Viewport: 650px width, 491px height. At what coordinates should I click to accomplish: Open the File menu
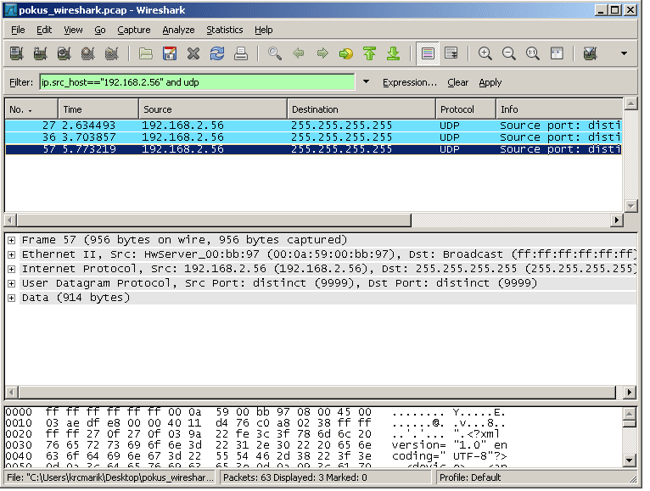tap(18, 30)
